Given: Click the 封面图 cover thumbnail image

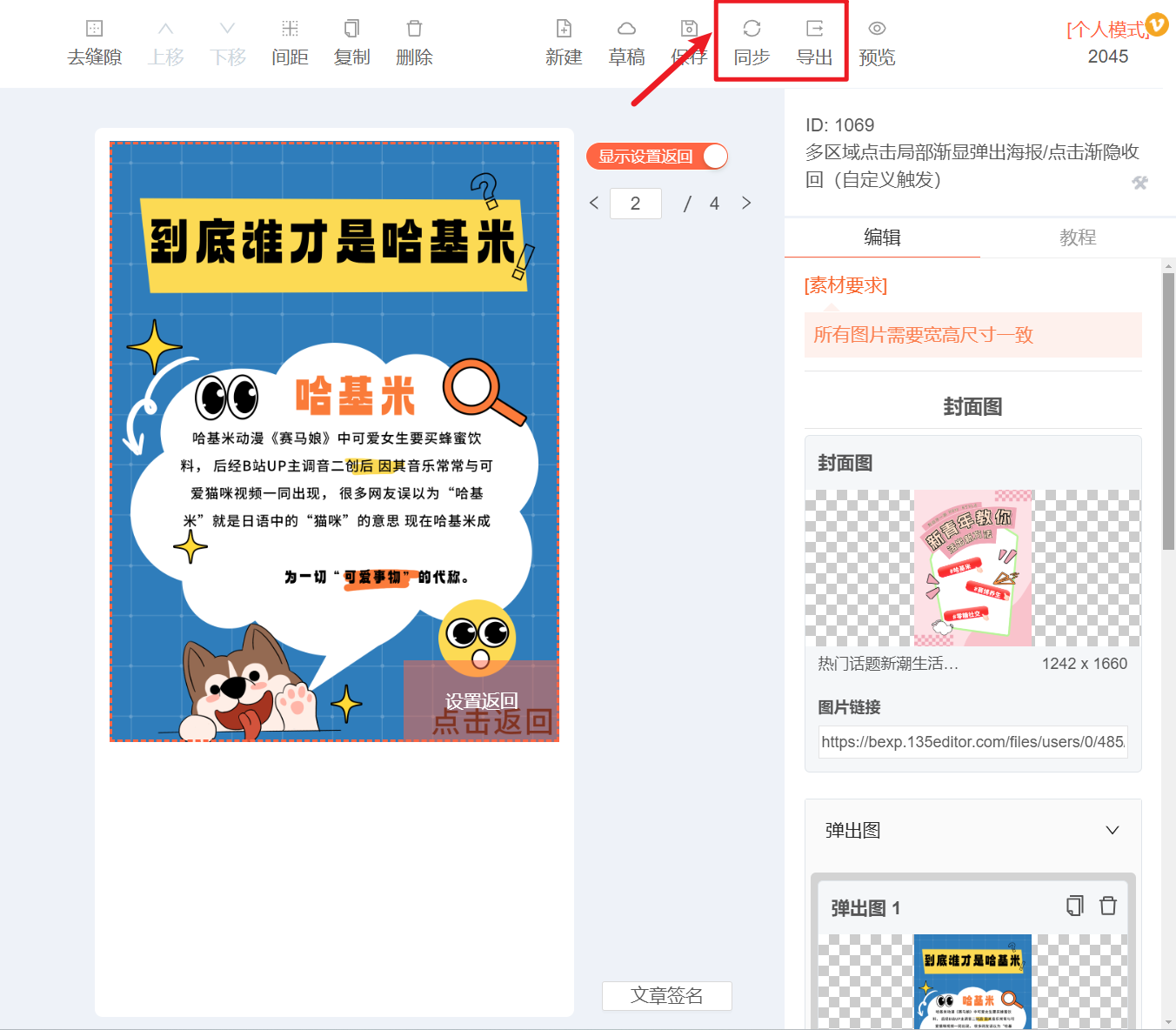Looking at the screenshot, I should 973,568.
